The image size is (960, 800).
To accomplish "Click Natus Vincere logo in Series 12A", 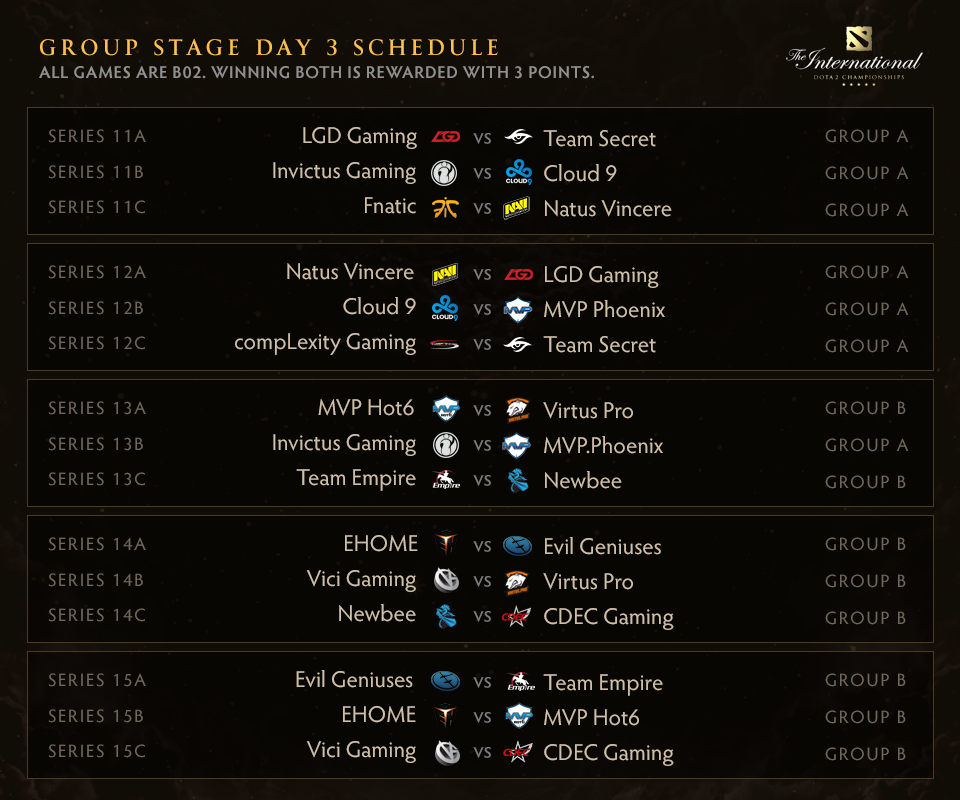I will click(x=445, y=273).
